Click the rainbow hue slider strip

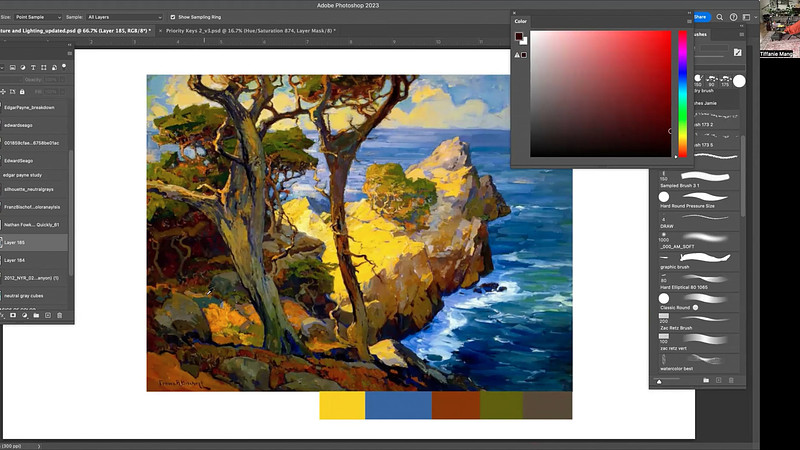[682, 94]
